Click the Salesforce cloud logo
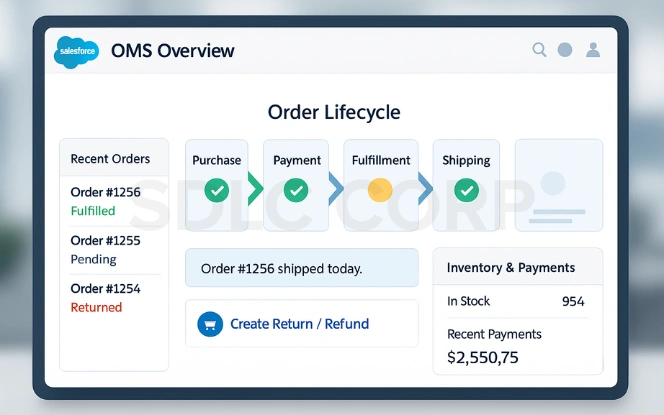This screenshot has height=415, width=664. 76,50
